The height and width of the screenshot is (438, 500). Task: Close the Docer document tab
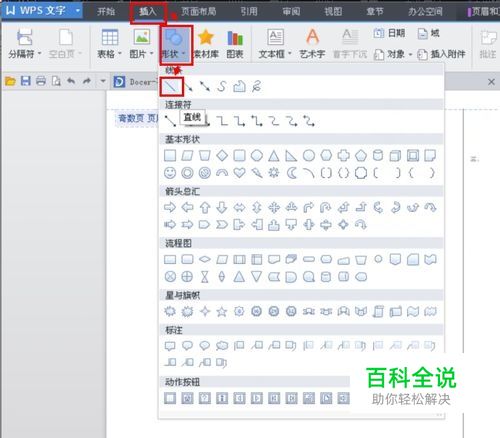(x=491, y=82)
